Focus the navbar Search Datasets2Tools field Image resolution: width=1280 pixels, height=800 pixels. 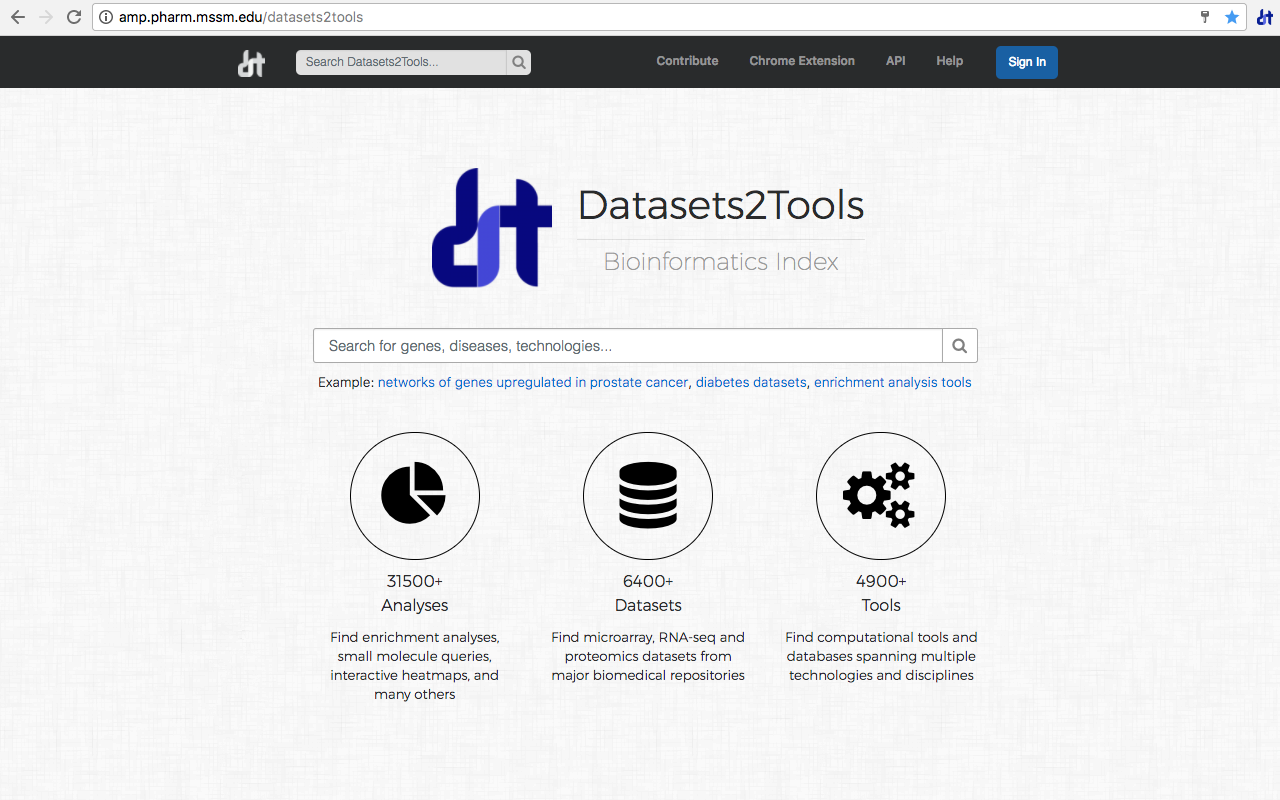point(401,62)
